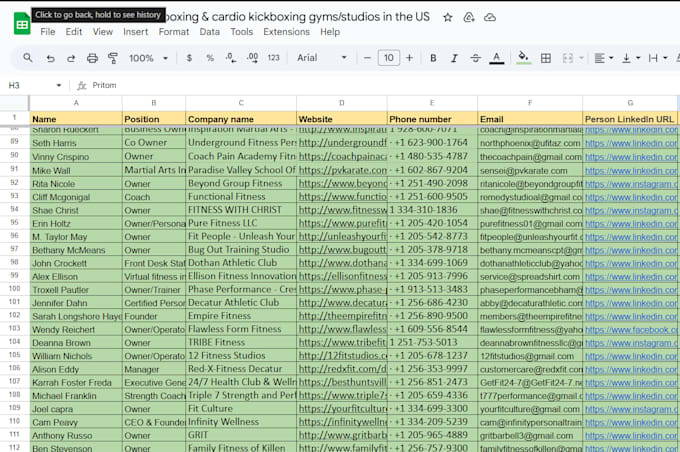Open the Arial font dropdown
This screenshot has width=680, height=452.
point(322,58)
